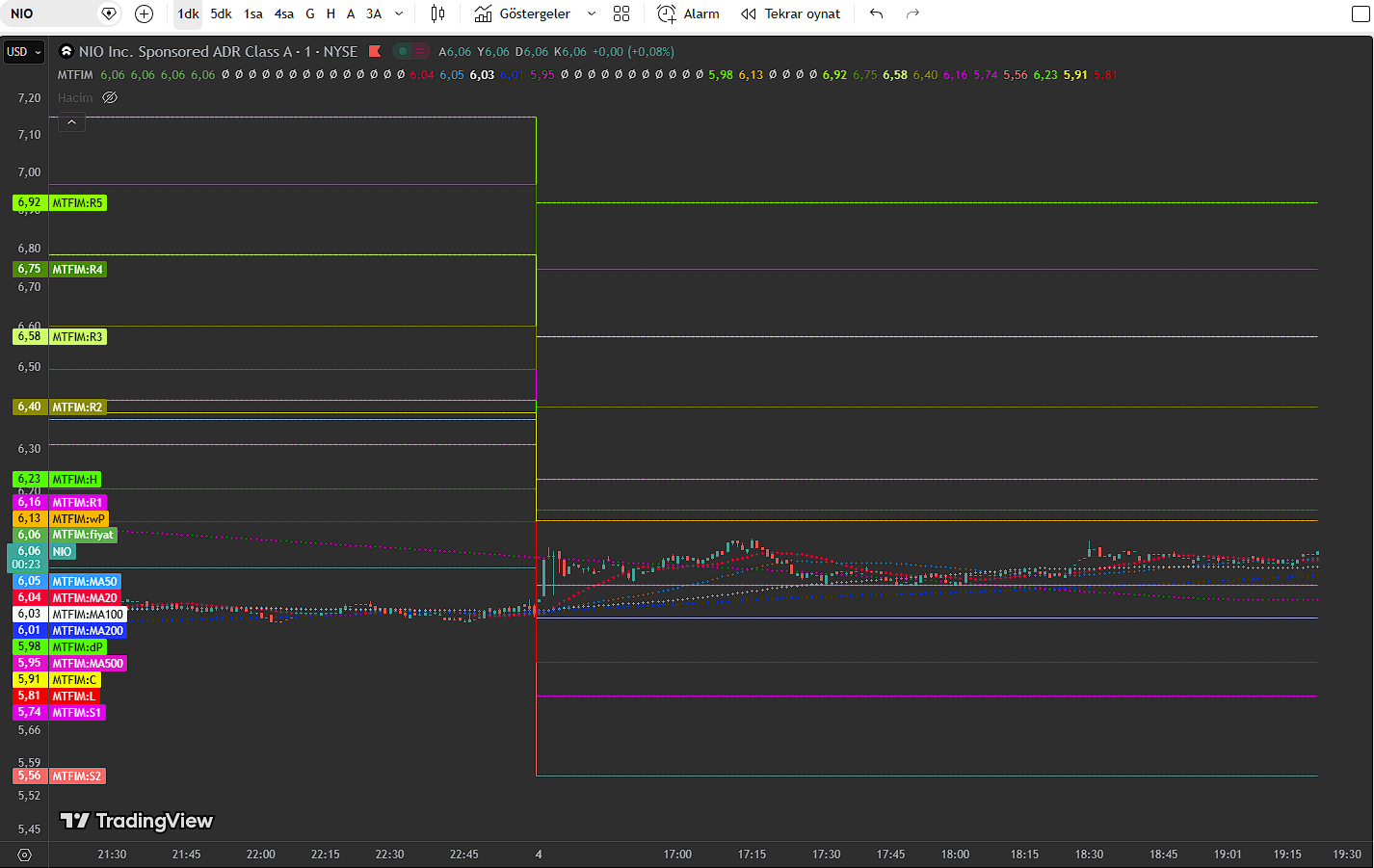The height and width of the screenshot is (868, 1374).
Task: Click the 17:00 time axis label
Action: coord(677,855)
